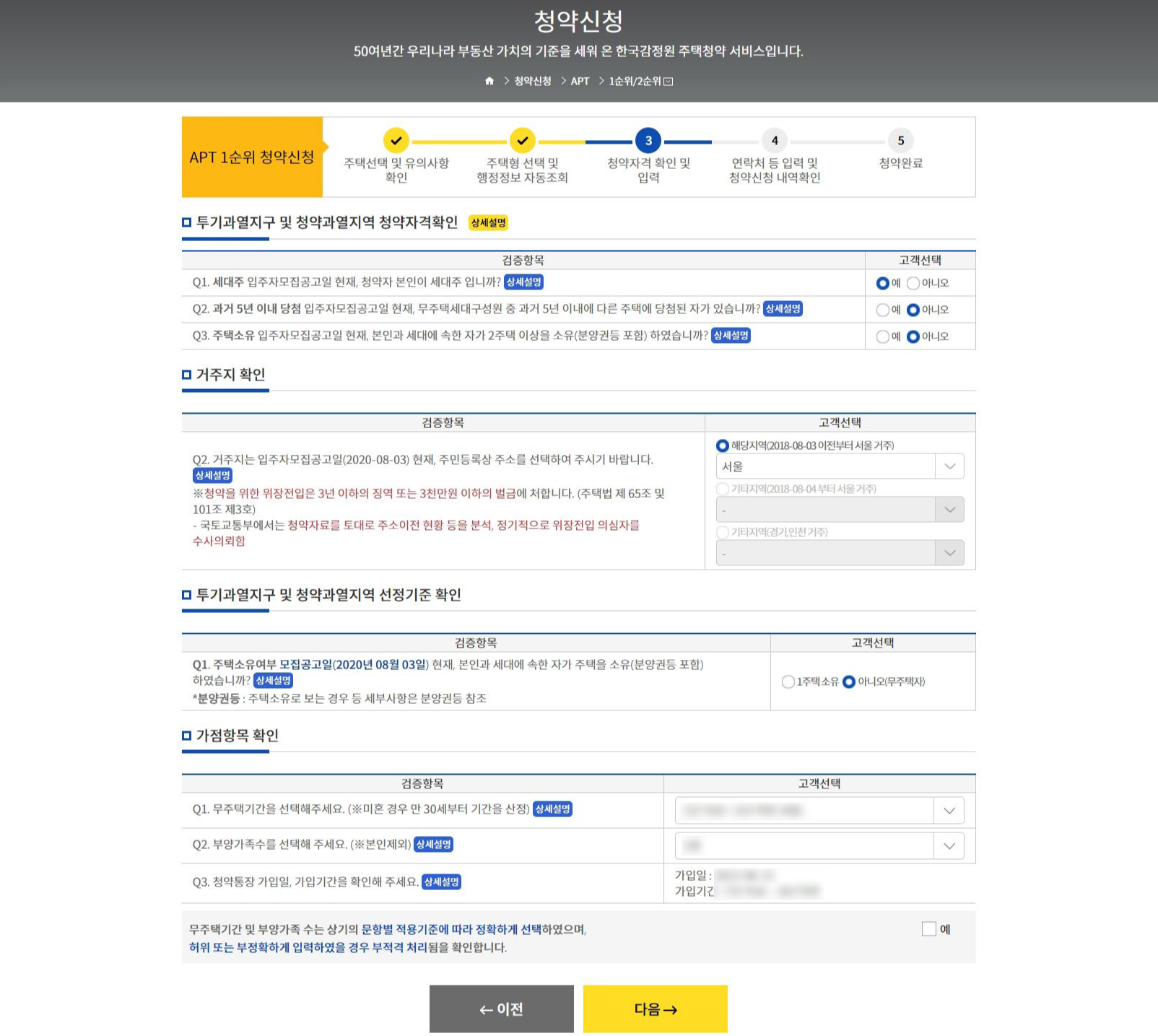This screenshot has width=1158, height=1036.
Task: Click the home icon in breadcrumb
Action: coord(489,81)
